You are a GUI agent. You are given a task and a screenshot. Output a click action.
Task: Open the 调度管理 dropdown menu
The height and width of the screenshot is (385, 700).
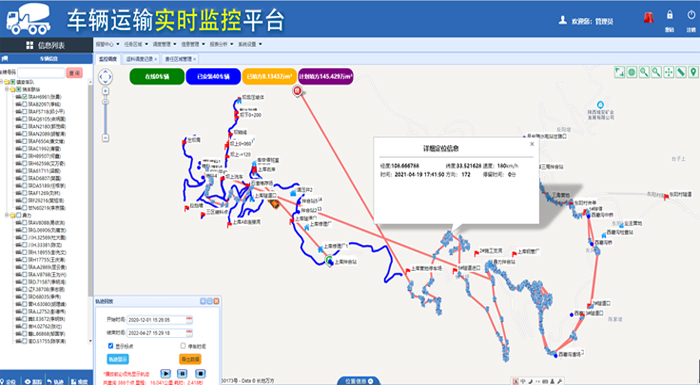[x=165, y=44]
